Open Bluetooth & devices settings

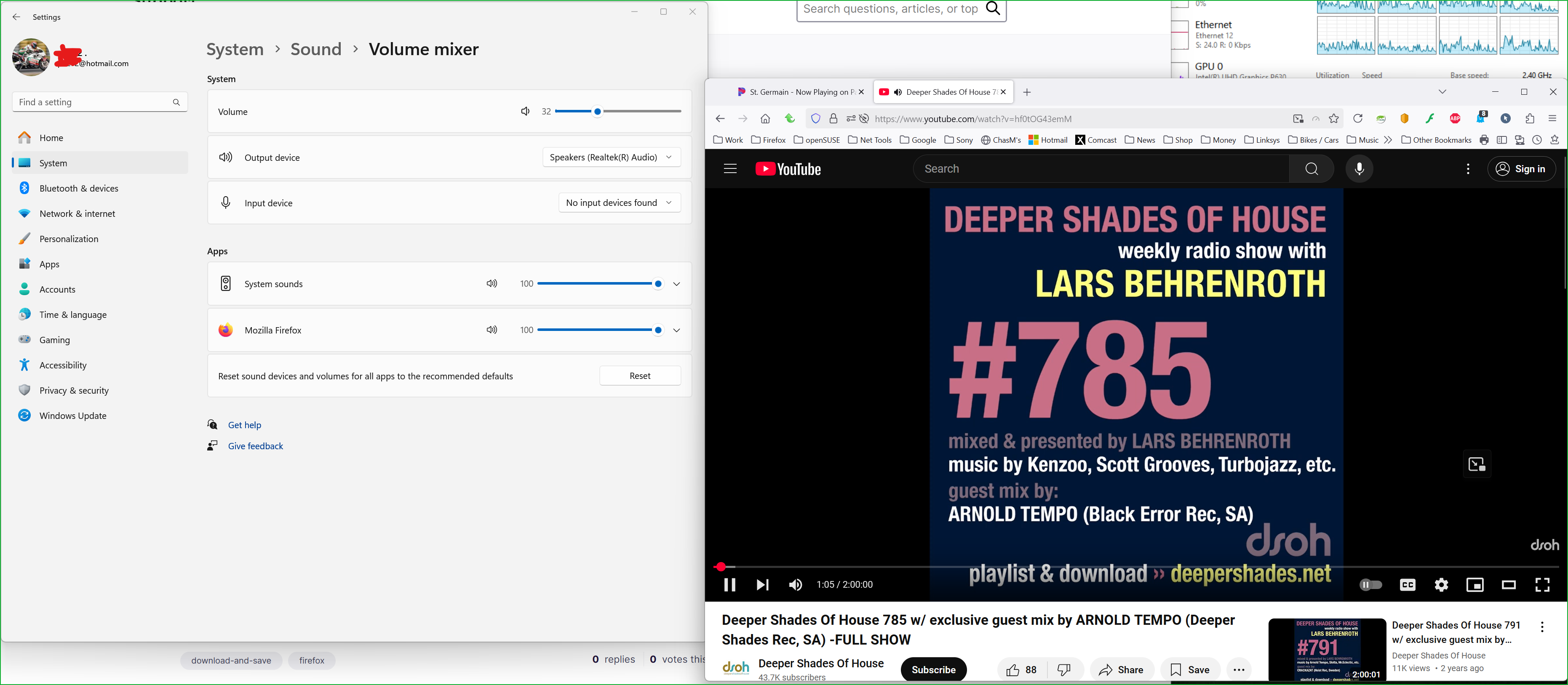click(x=100, y=188)
